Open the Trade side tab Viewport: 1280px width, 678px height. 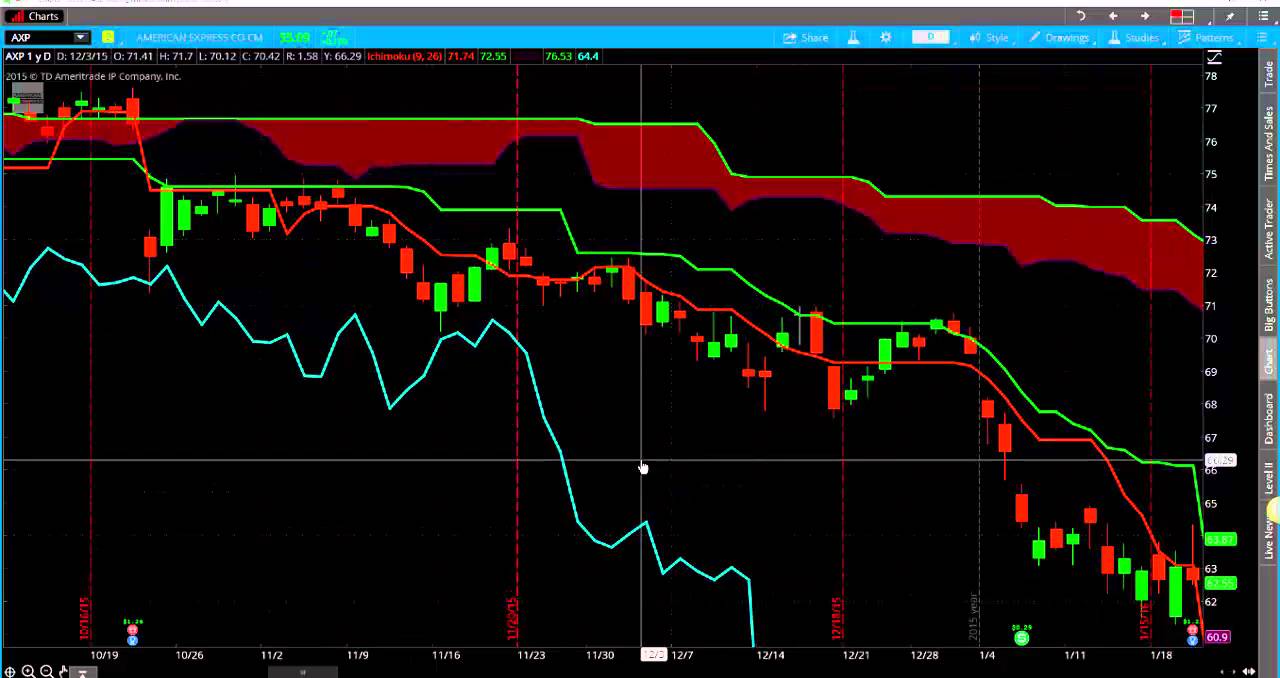(1269, 73)
